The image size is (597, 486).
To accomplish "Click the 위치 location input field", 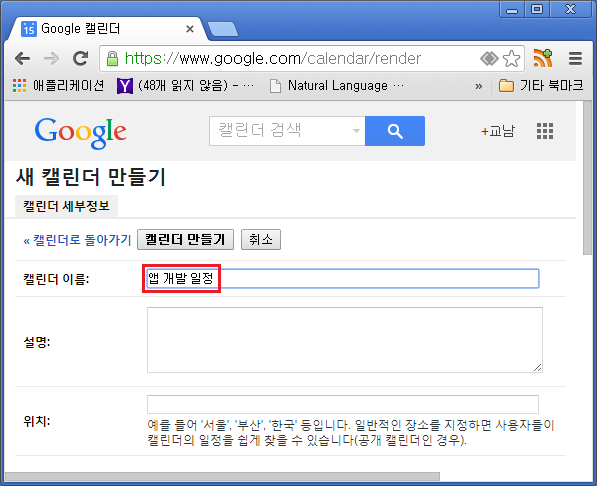I will [343, 404].
